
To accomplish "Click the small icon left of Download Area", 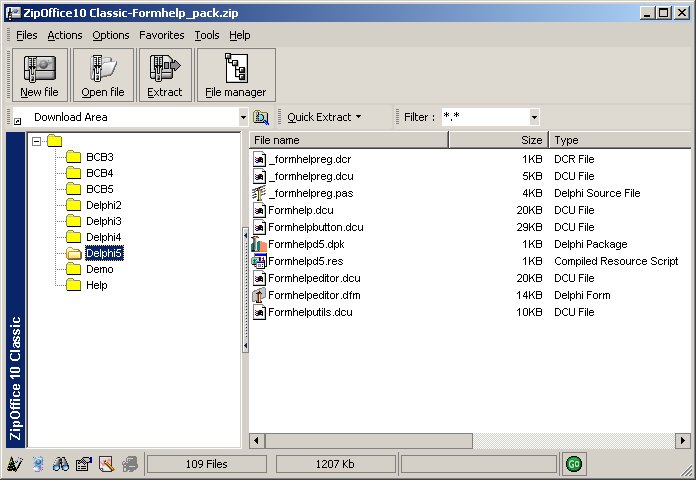I will 17,121.
